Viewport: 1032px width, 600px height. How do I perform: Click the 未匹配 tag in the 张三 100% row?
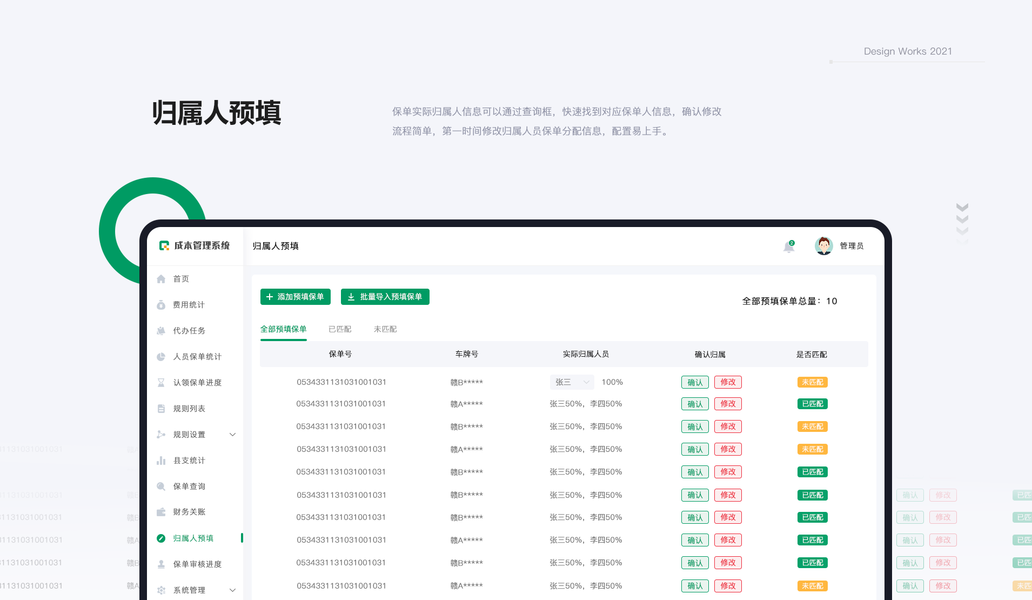[812, 382]
